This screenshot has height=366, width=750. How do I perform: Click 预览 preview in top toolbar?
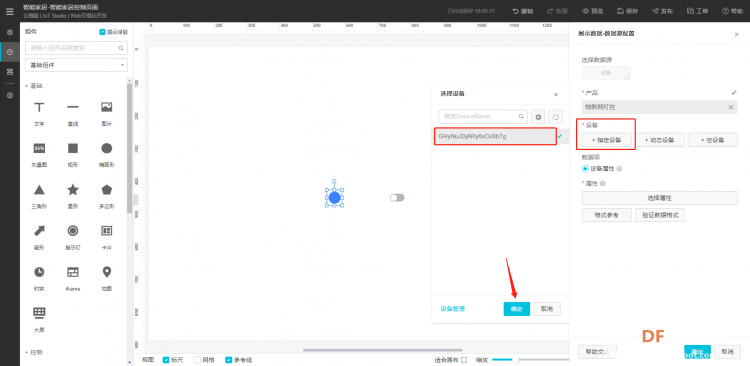pos(593,11)
